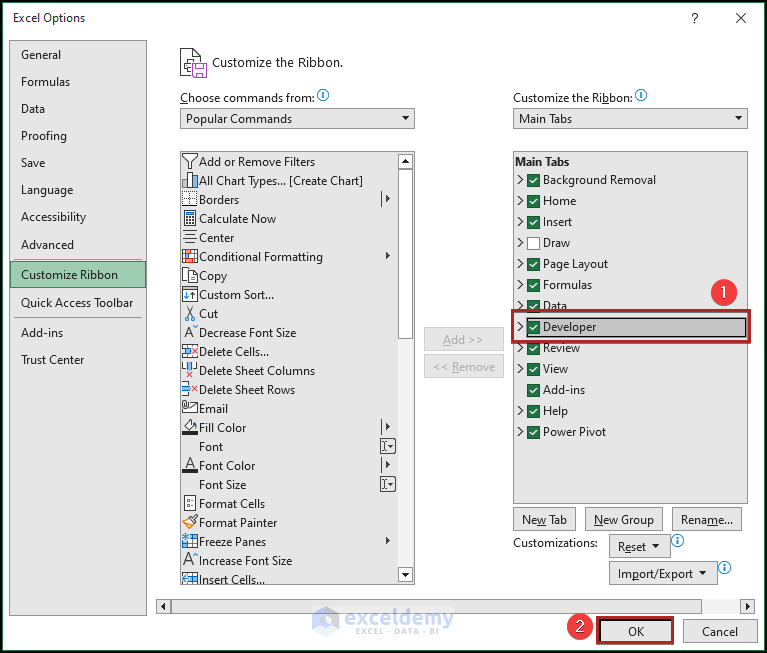Open the Font Size combo arrow
767x653 pixels.
pyautogui.click(x=387, y=484)
